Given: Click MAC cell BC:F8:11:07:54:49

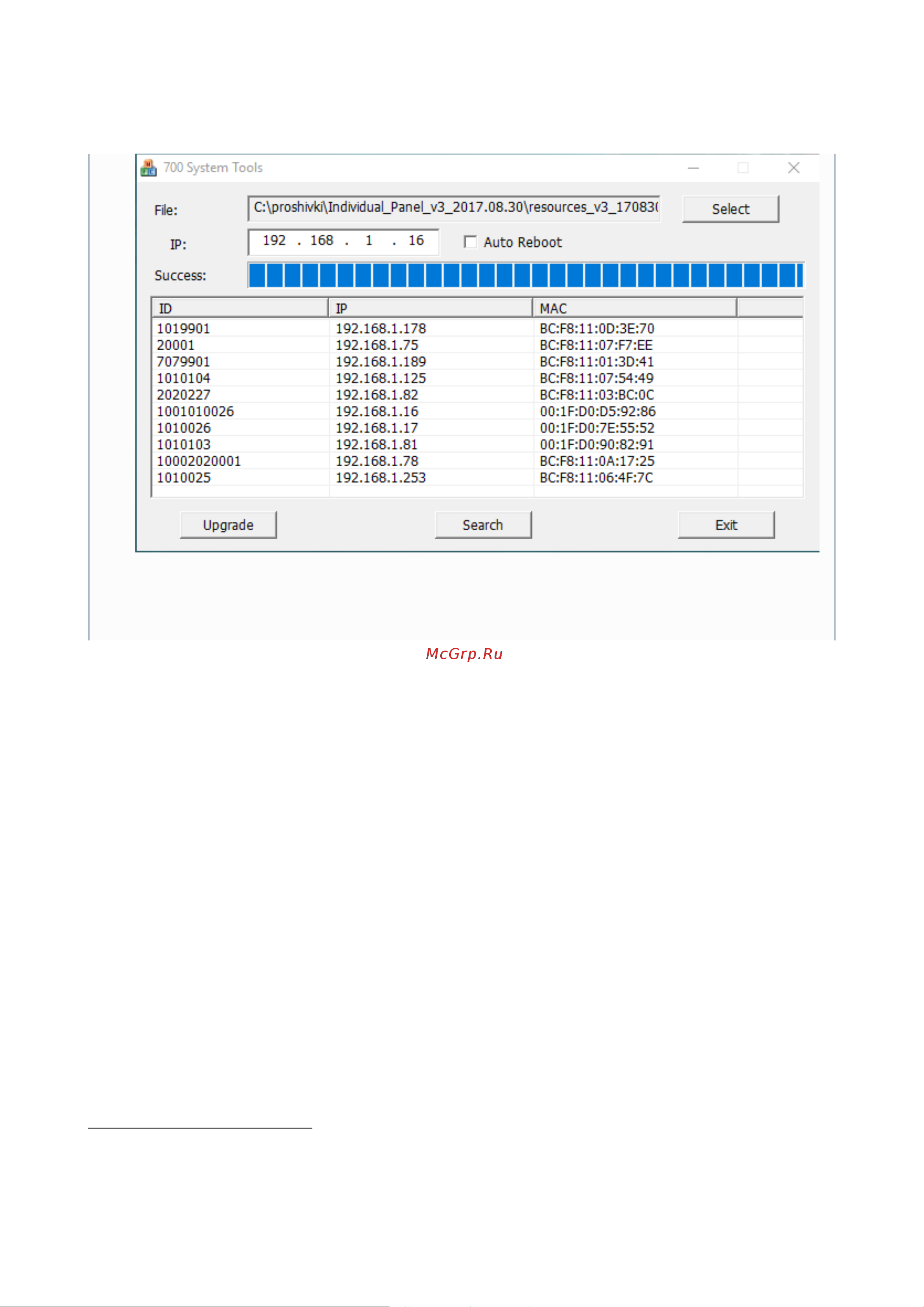Looking at the screenshot, I should pos(597,378).
